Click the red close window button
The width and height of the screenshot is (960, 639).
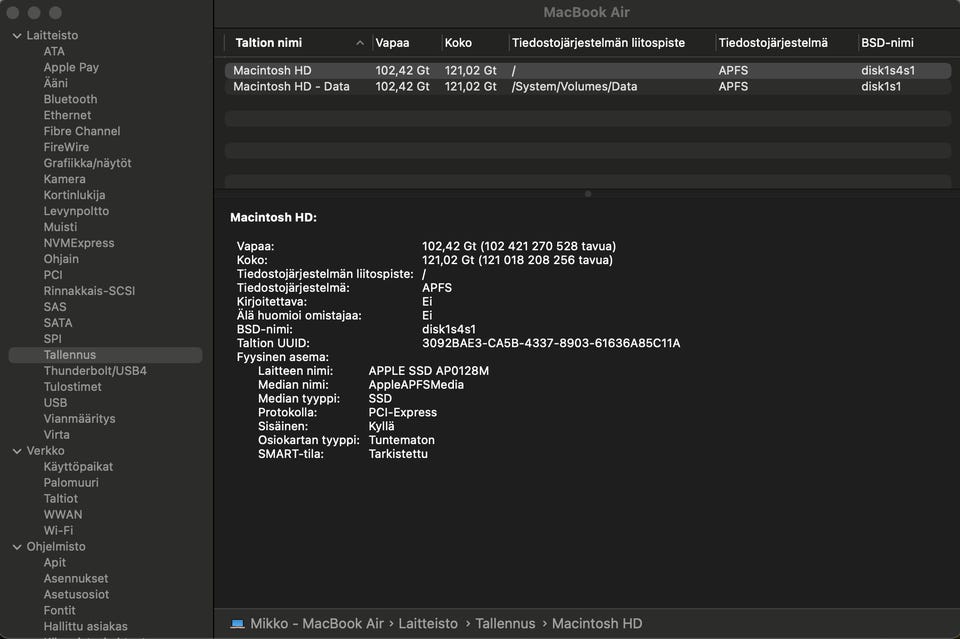pos(13,12)
